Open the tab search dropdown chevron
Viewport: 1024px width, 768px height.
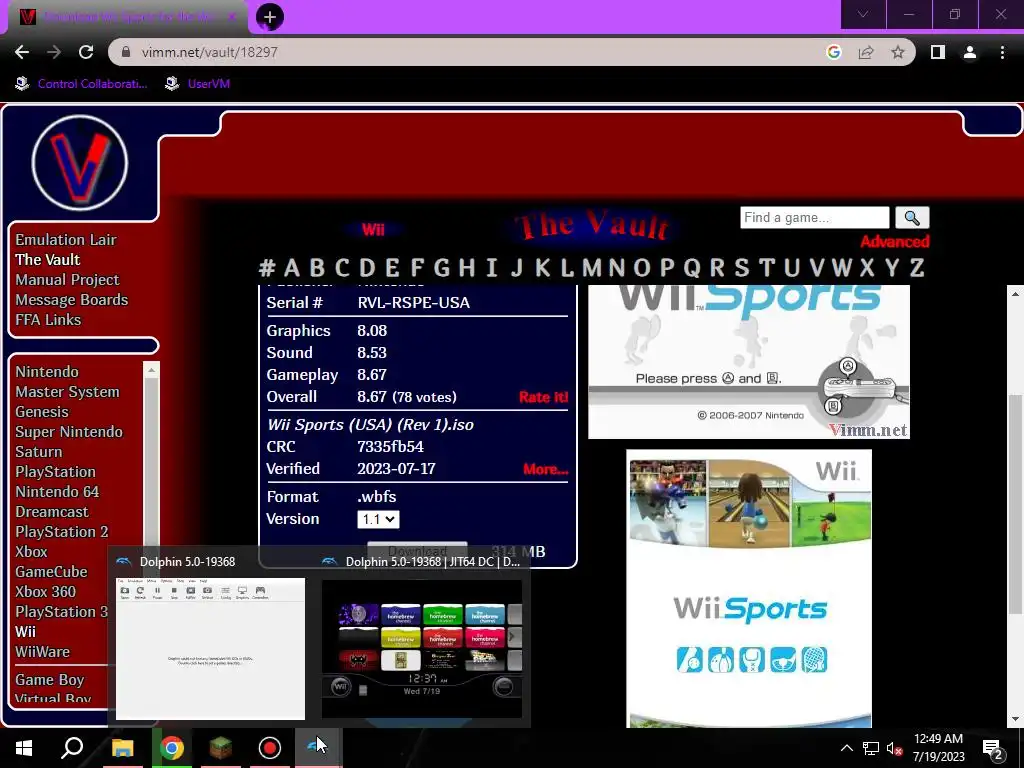point(863,14)
